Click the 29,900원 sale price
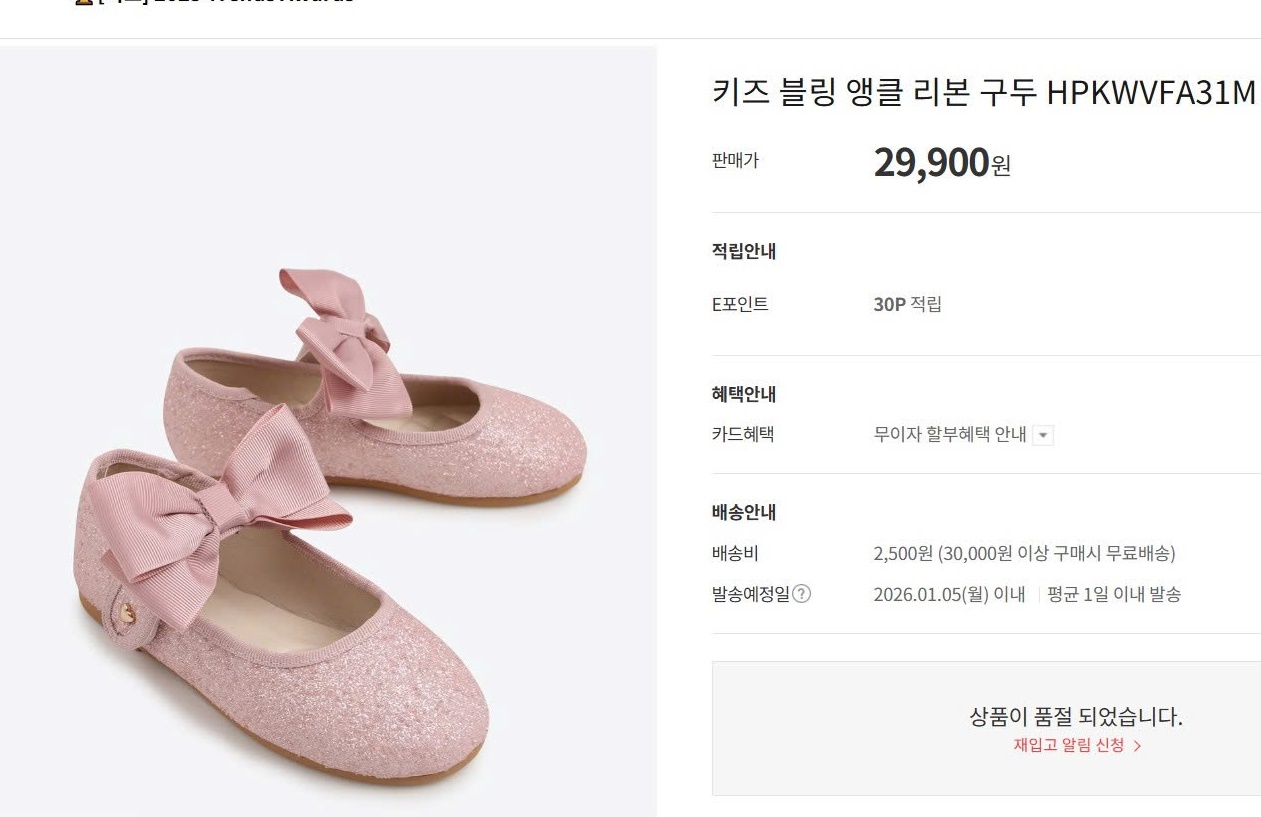 pyautogui.click(x=941, y=162)
